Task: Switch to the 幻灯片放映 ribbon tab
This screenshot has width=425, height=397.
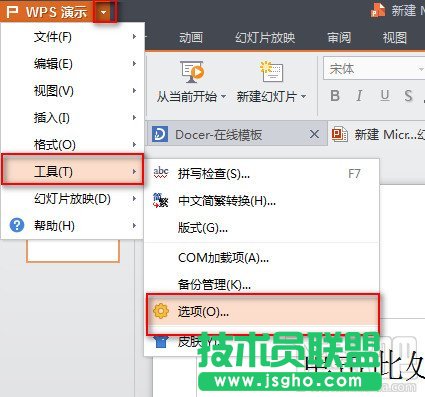Action: (265, 37)
